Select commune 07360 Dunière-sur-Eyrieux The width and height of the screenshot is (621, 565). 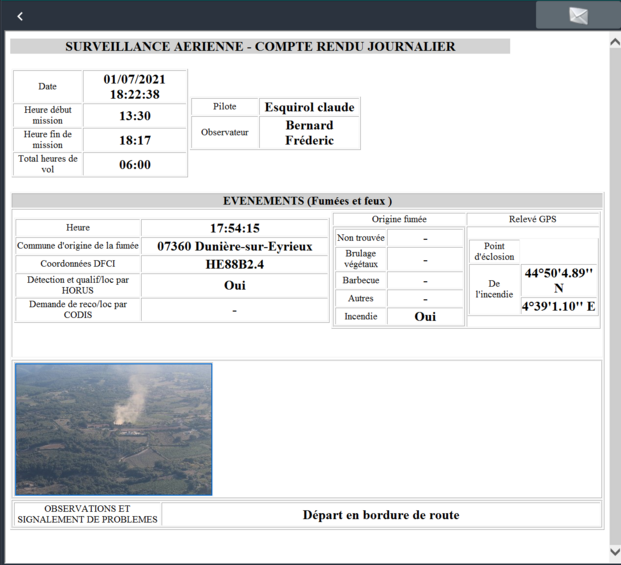pos(235,247)
